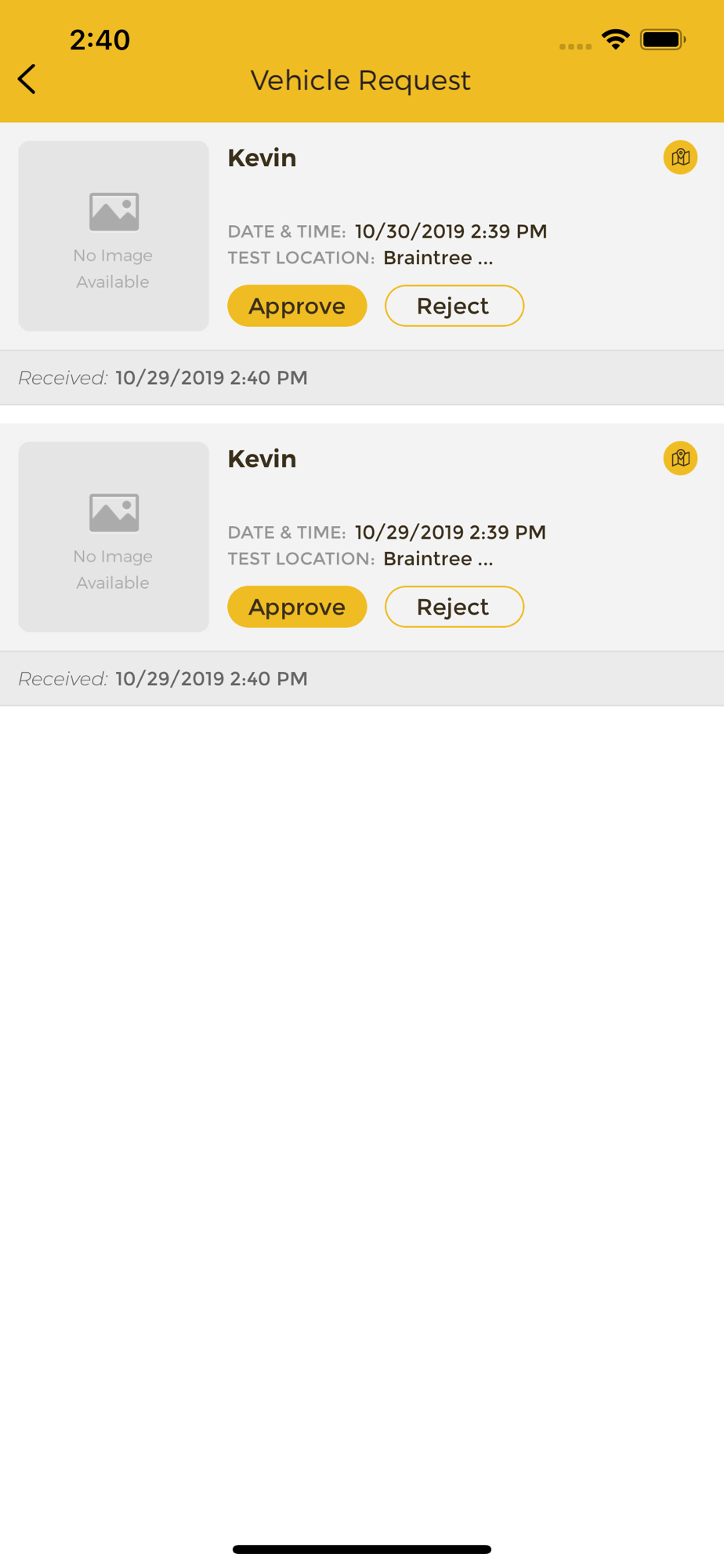This screenshot has width=724, height=1568.
Task: Approve Kevin's 10/29/2019 vehicle request
Action: tap(297, 607)
